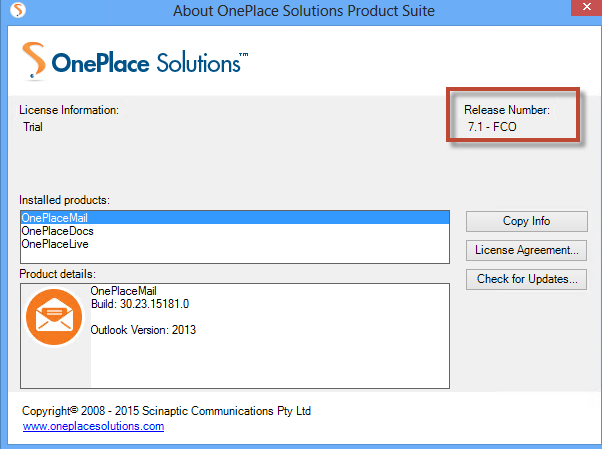
Task: Select OnePlaceDocs in installed products
Action: pyautogui.click(x=235, y=231)
